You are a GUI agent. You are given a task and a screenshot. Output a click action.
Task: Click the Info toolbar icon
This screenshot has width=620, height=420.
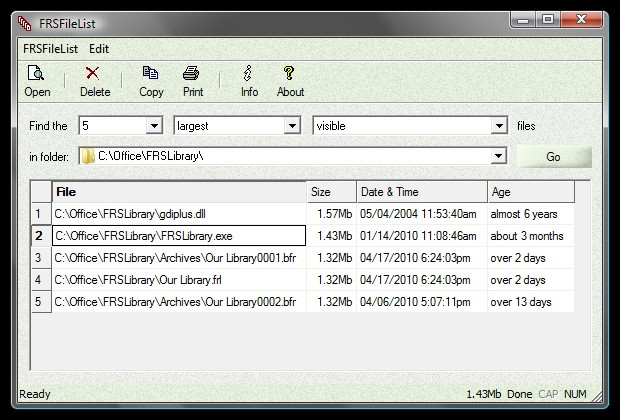(x=248, y=73)
